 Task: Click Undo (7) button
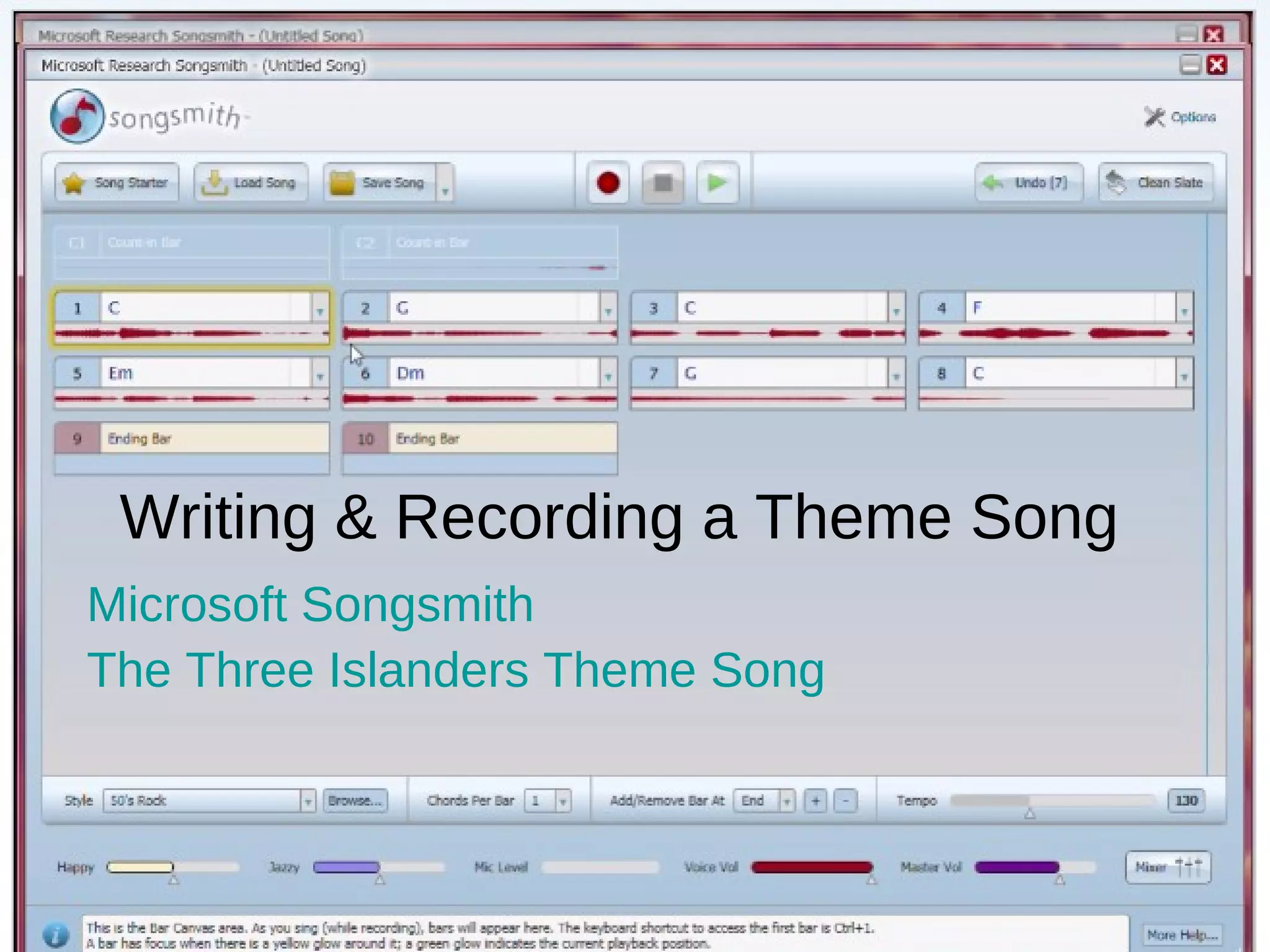(1029, 183)
